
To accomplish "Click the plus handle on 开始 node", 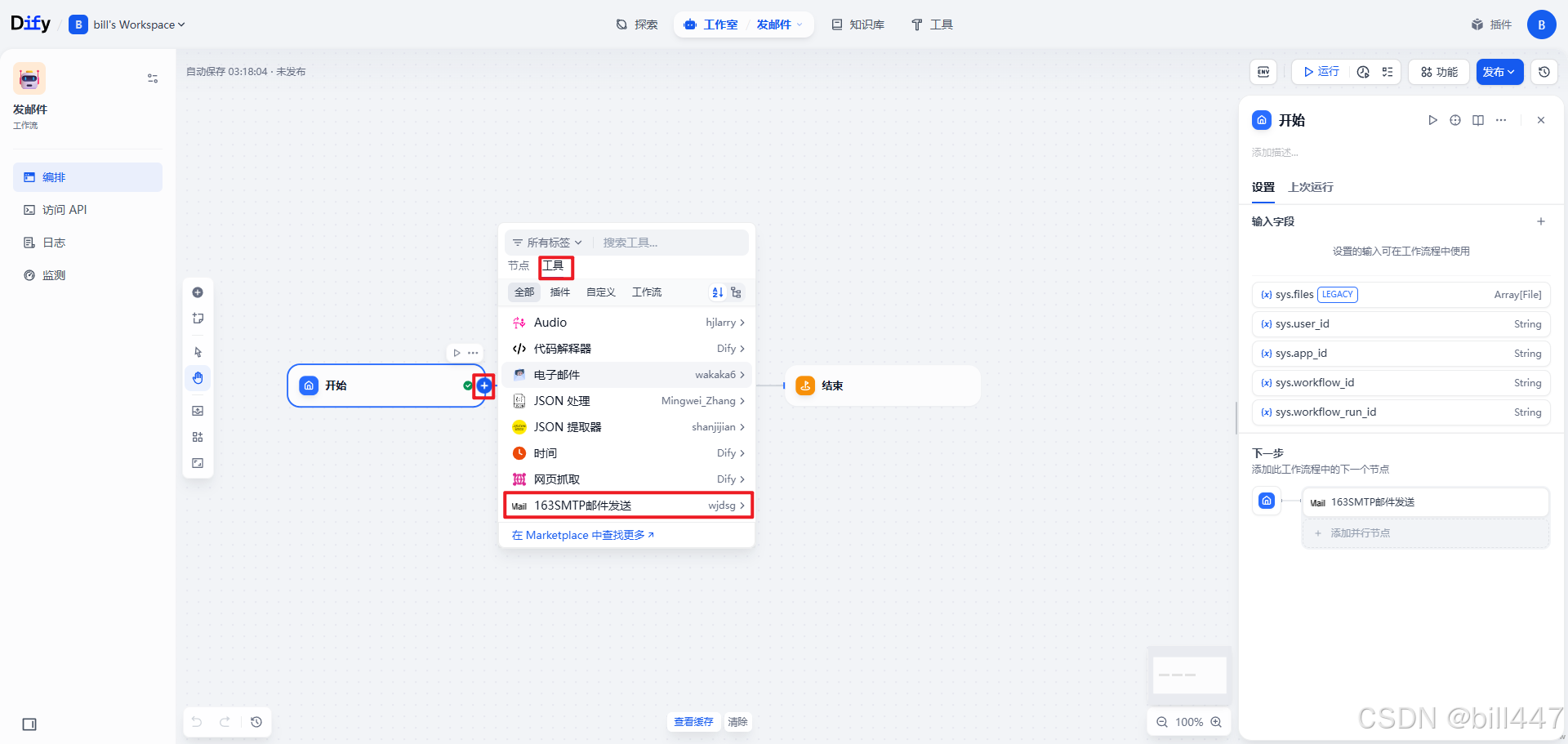I will pyautogui.click(x=484, y=385).
